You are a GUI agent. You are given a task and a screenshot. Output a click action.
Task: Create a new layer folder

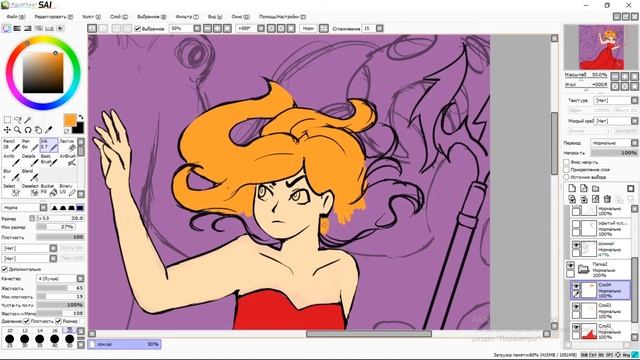click(596, 188)
